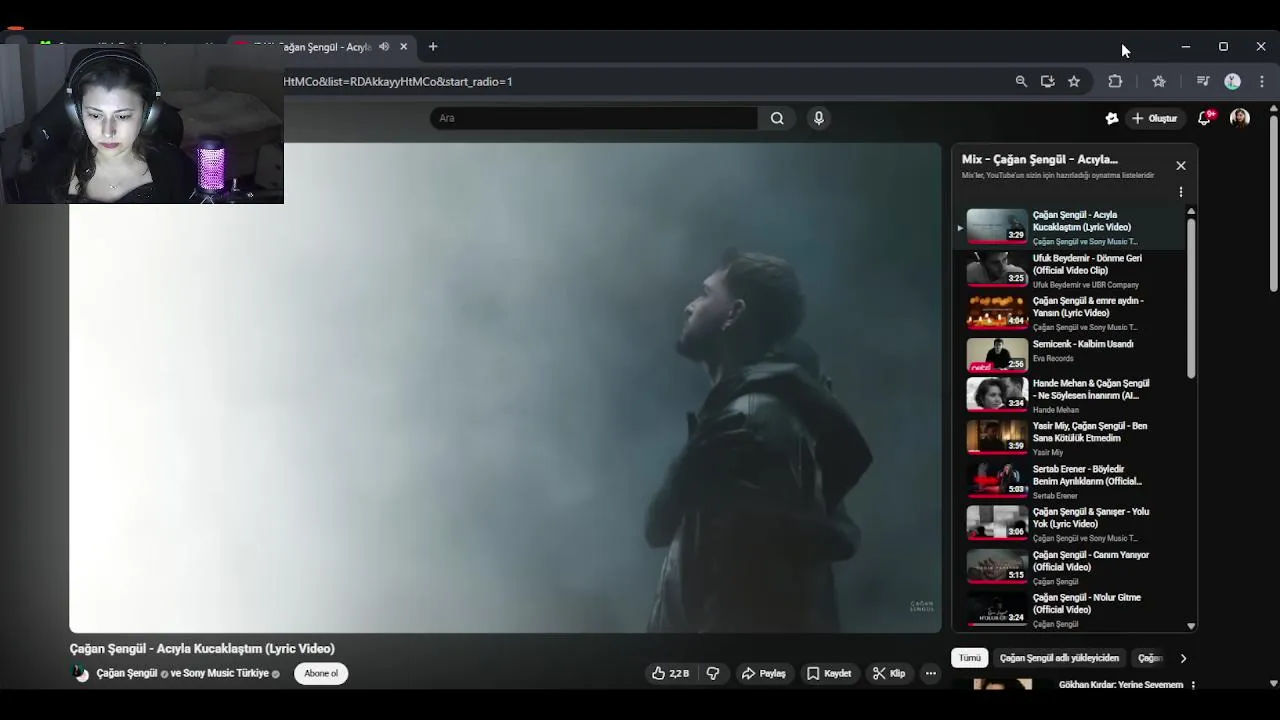Show more filter chips with right arrow
1280x720 pixels.
click(x=1183, y=658)
